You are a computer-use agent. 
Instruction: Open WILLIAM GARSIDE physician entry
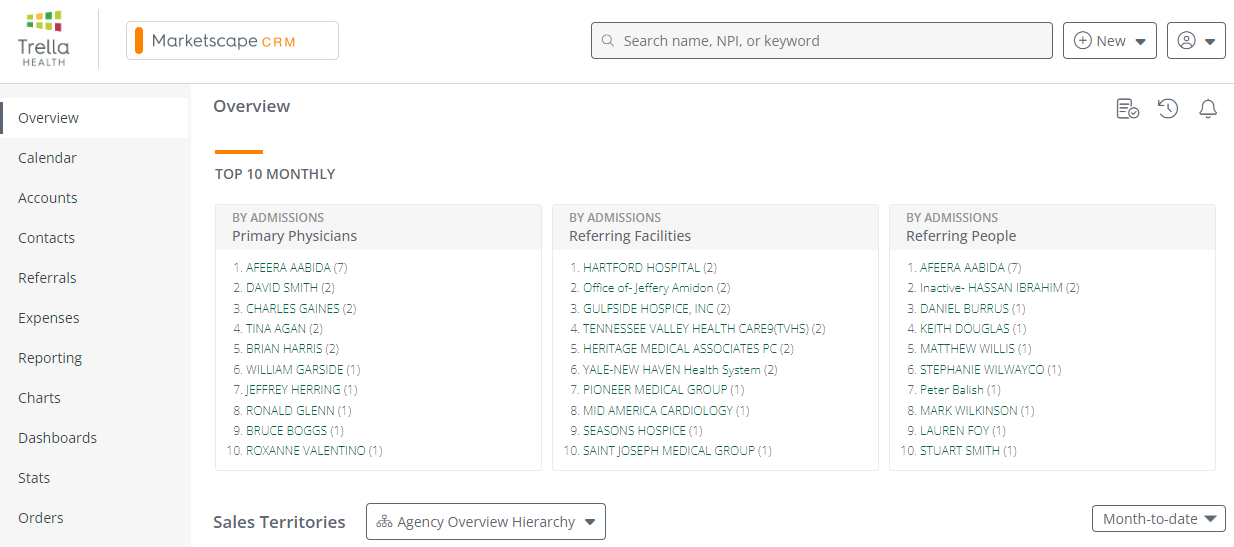(295, 370)
